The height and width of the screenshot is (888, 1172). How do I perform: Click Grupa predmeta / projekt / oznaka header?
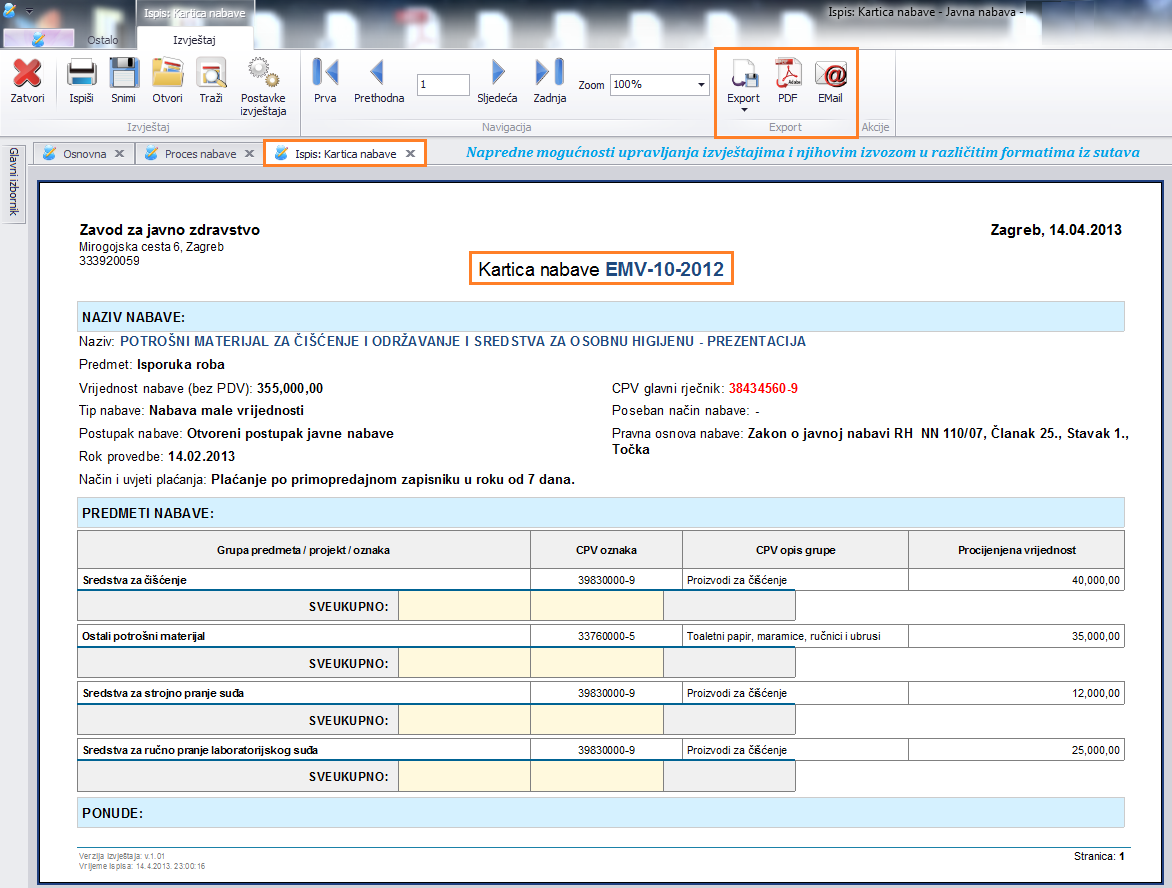(303, 550)
